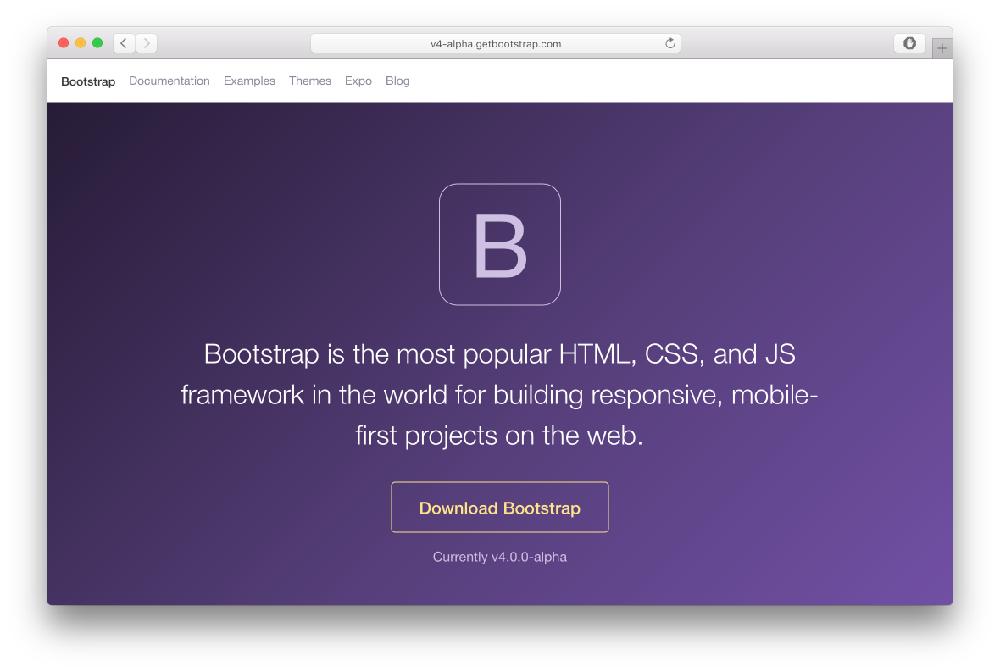Screen dimensions: 1000x672
Task: Reload the page using the refresh icon
Action: click(x=672, y=44)
